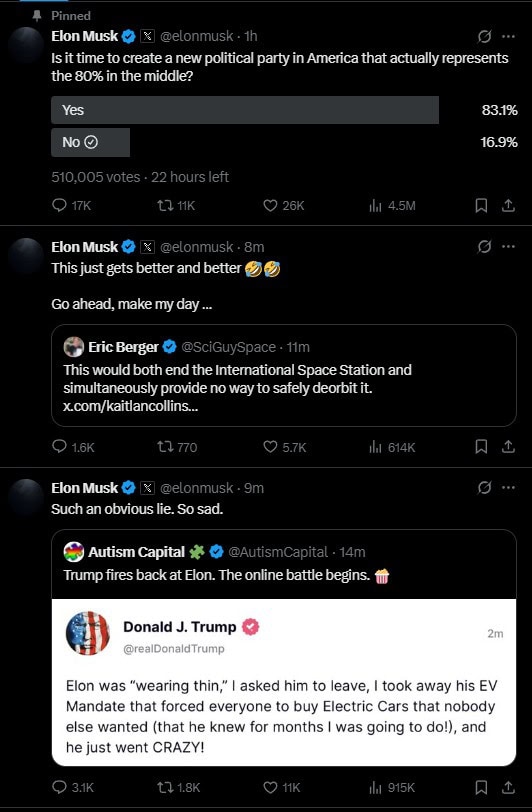Open Autism Capital quoted post header
The height and width of the screenshot is (812, 532).
(214, 552)
